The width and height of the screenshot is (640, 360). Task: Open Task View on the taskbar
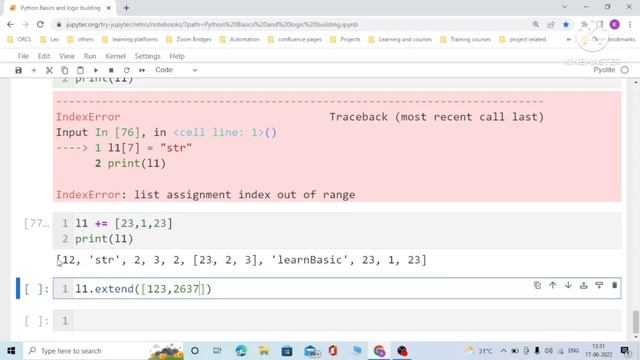217,351
